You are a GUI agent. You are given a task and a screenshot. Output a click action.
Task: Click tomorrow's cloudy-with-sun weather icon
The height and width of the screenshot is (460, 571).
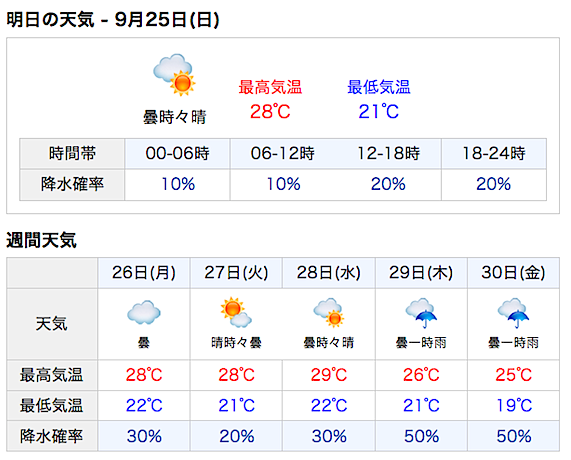pos(174,75)
